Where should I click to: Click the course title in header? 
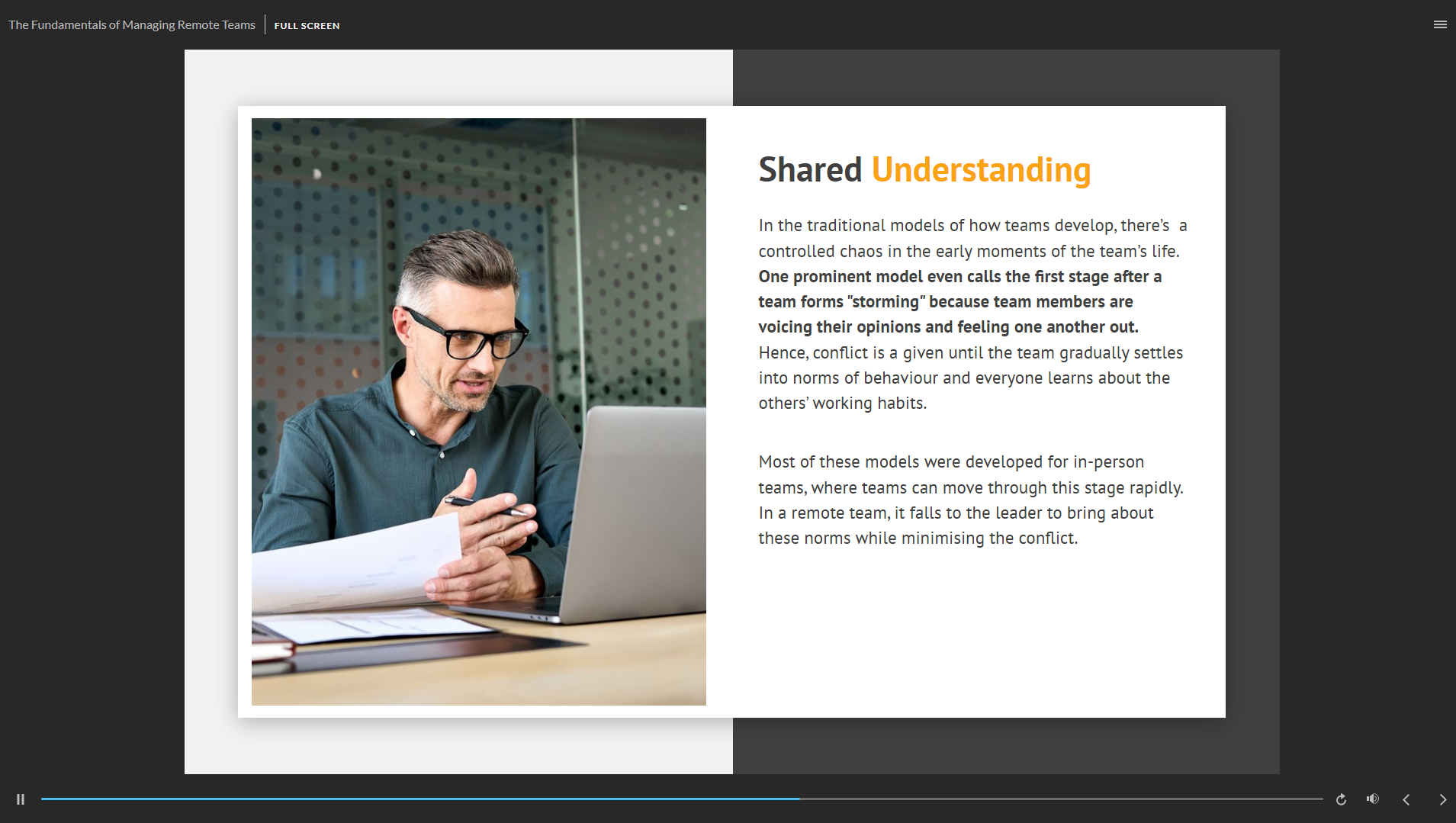(x=132, y=25)
